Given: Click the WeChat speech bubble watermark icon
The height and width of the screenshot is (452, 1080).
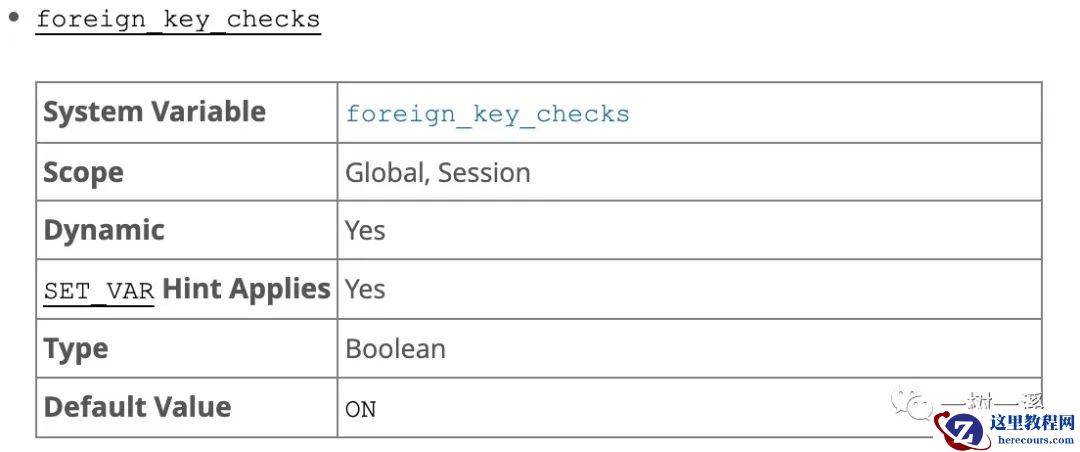Looking at the screenshot, I should pyautogui.click(x=912, y=404).
